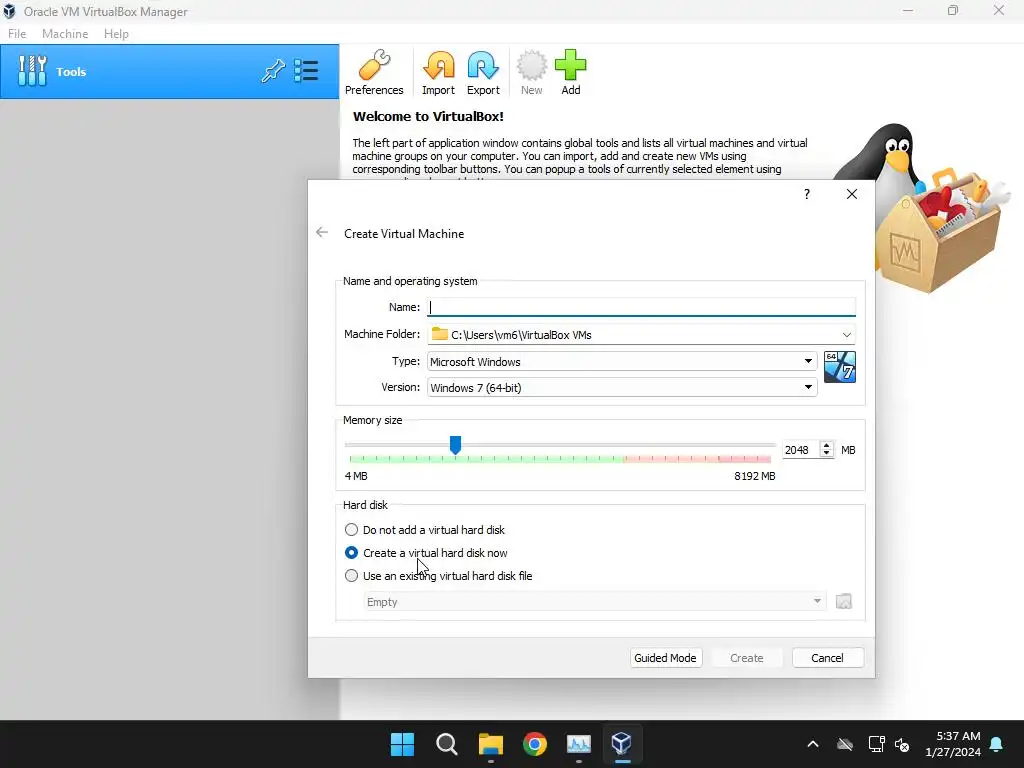Click the 2048 memory value field
This screenshot has width=1024, height=768.
pos(801,449)
